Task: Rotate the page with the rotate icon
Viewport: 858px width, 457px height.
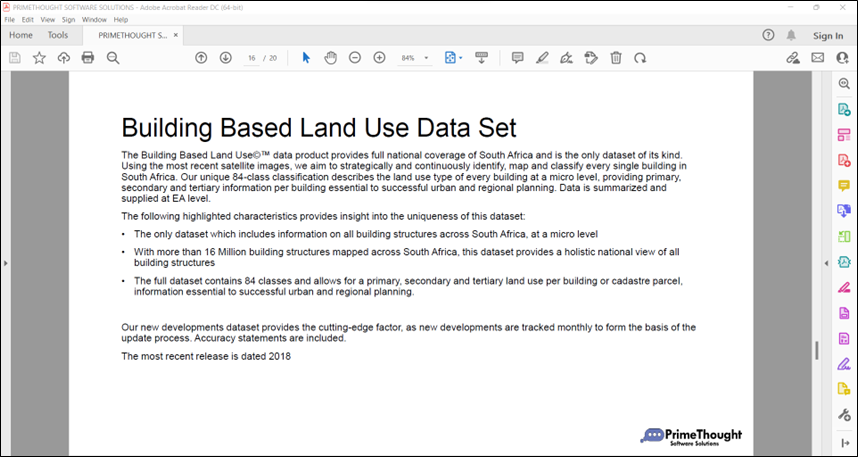Action: 640,57
